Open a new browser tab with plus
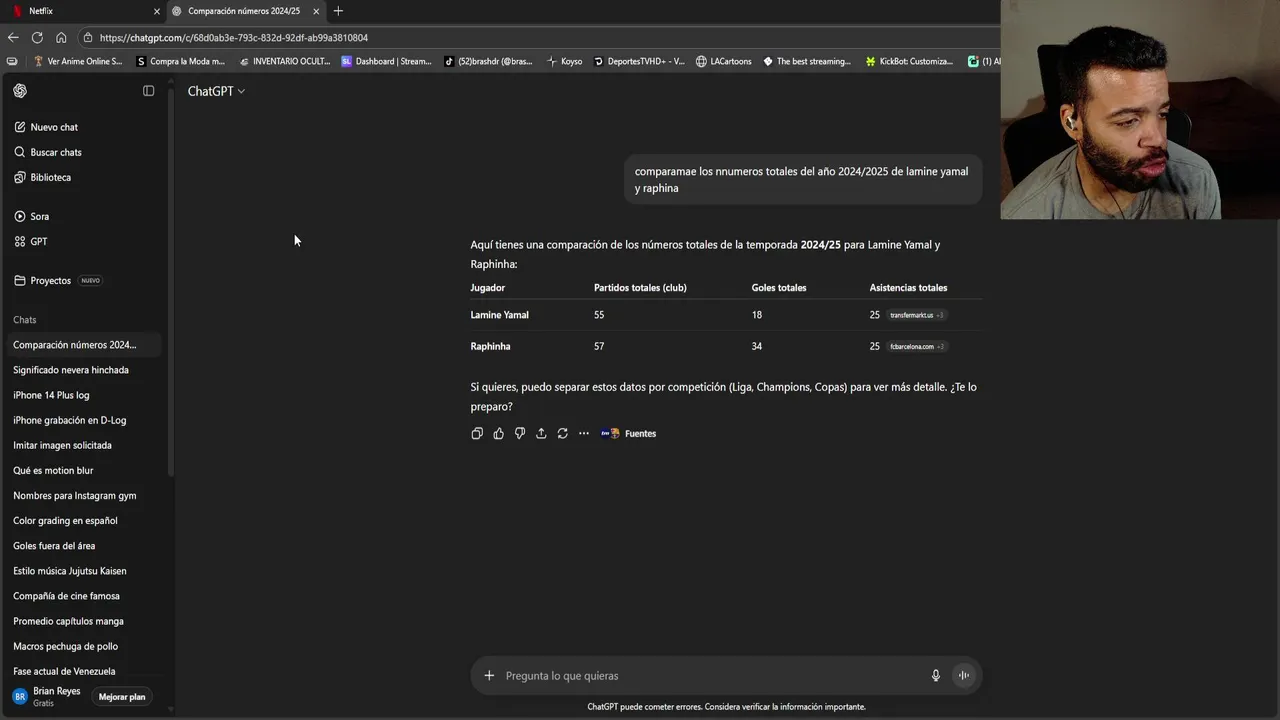 338,11
